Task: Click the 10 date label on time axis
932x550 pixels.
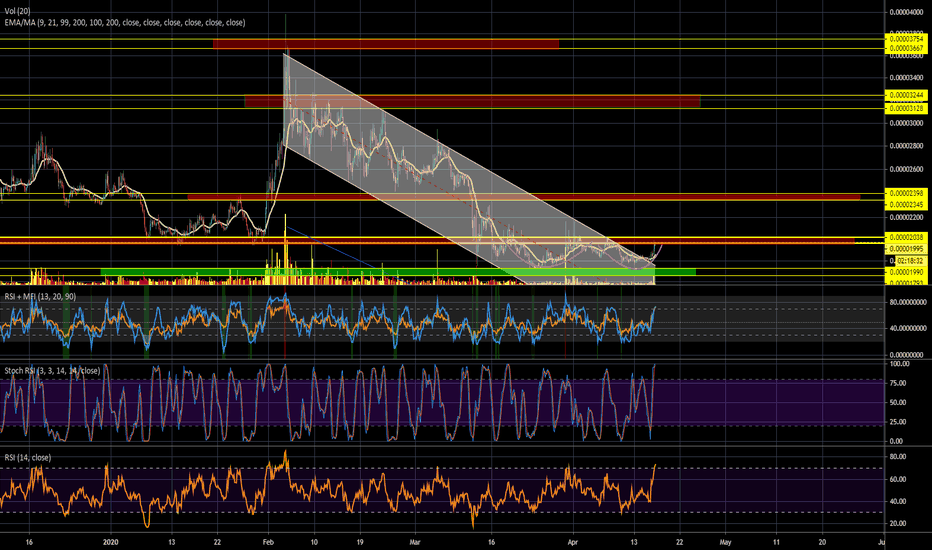Action: (314, 542)
